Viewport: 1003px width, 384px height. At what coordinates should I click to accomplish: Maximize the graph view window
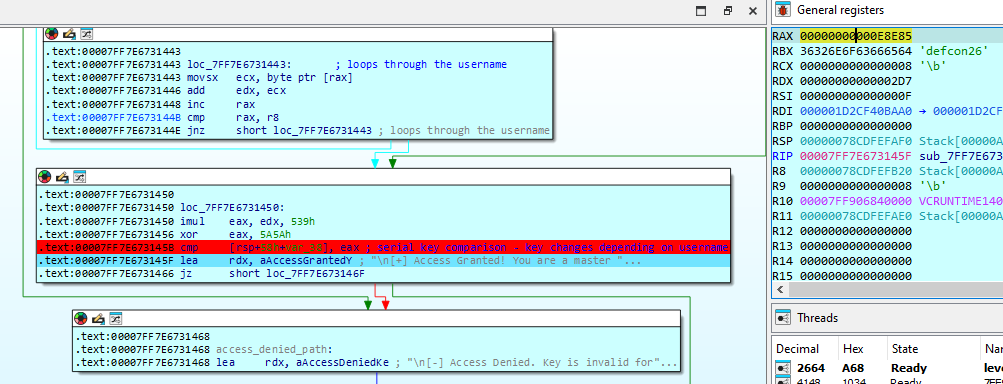[x=701, y=11]
